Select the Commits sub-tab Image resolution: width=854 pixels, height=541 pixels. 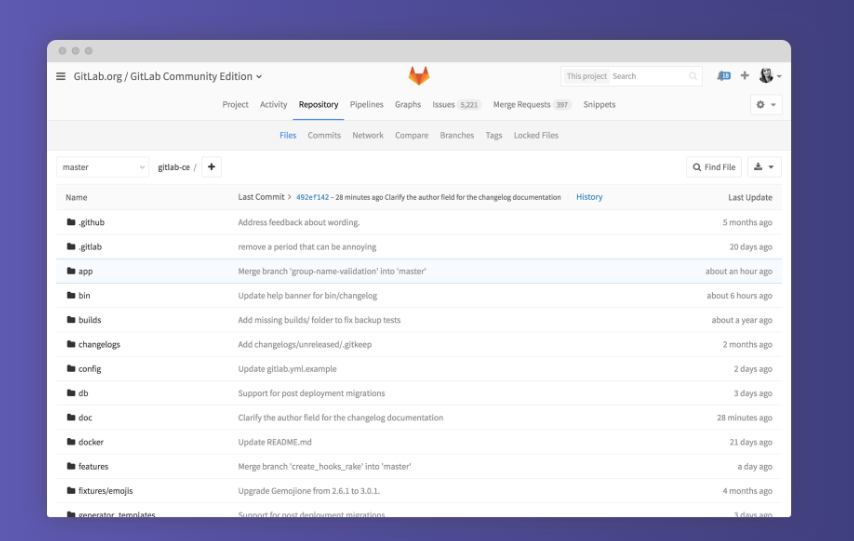[324, 135]
